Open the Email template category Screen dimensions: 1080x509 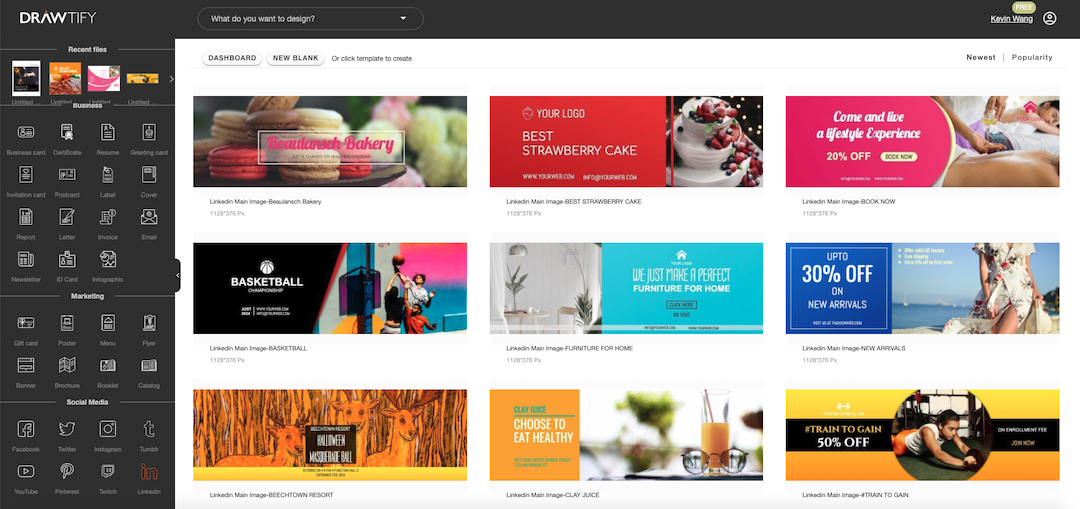[x=149, y=217]
